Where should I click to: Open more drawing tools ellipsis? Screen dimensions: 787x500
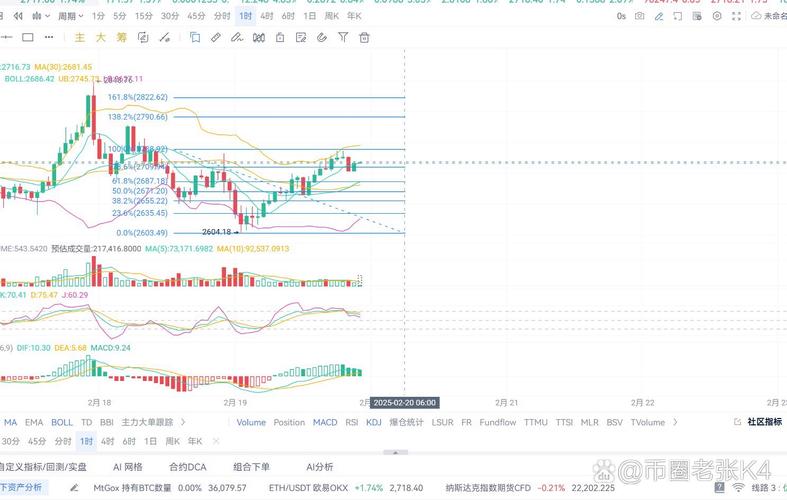coord(49,37)
